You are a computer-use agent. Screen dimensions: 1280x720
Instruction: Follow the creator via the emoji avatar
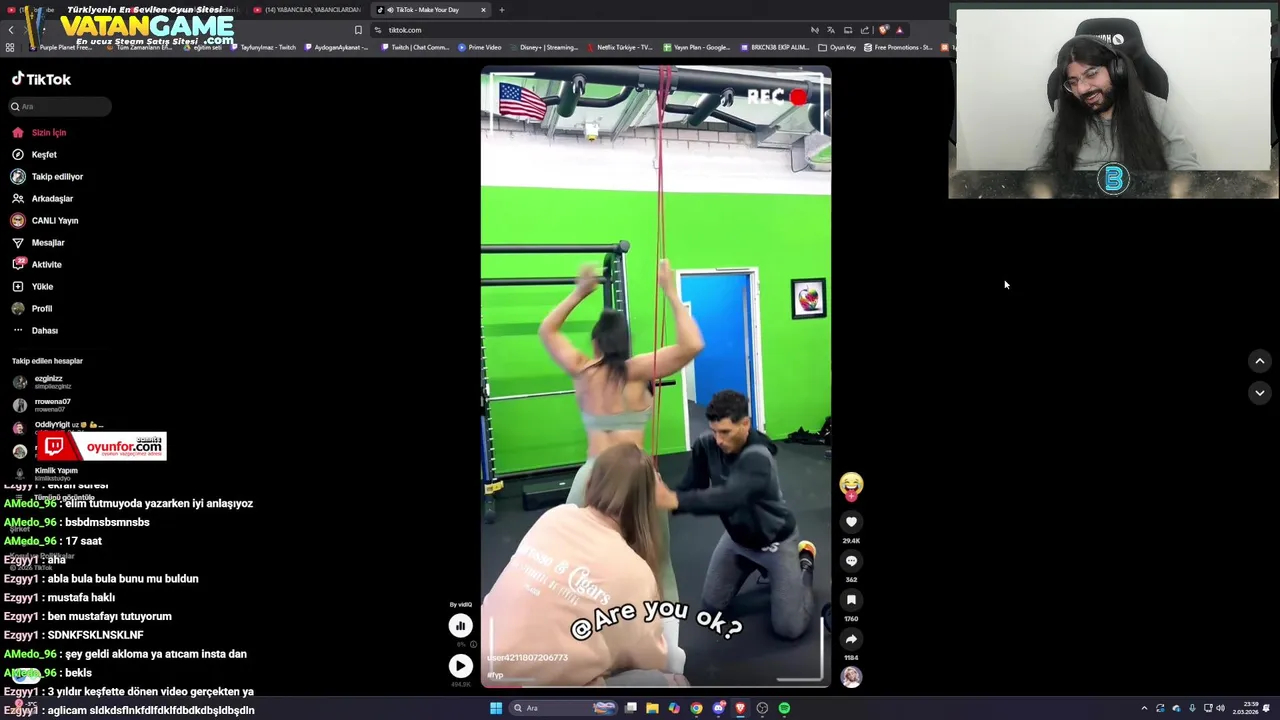click(851, 485)
